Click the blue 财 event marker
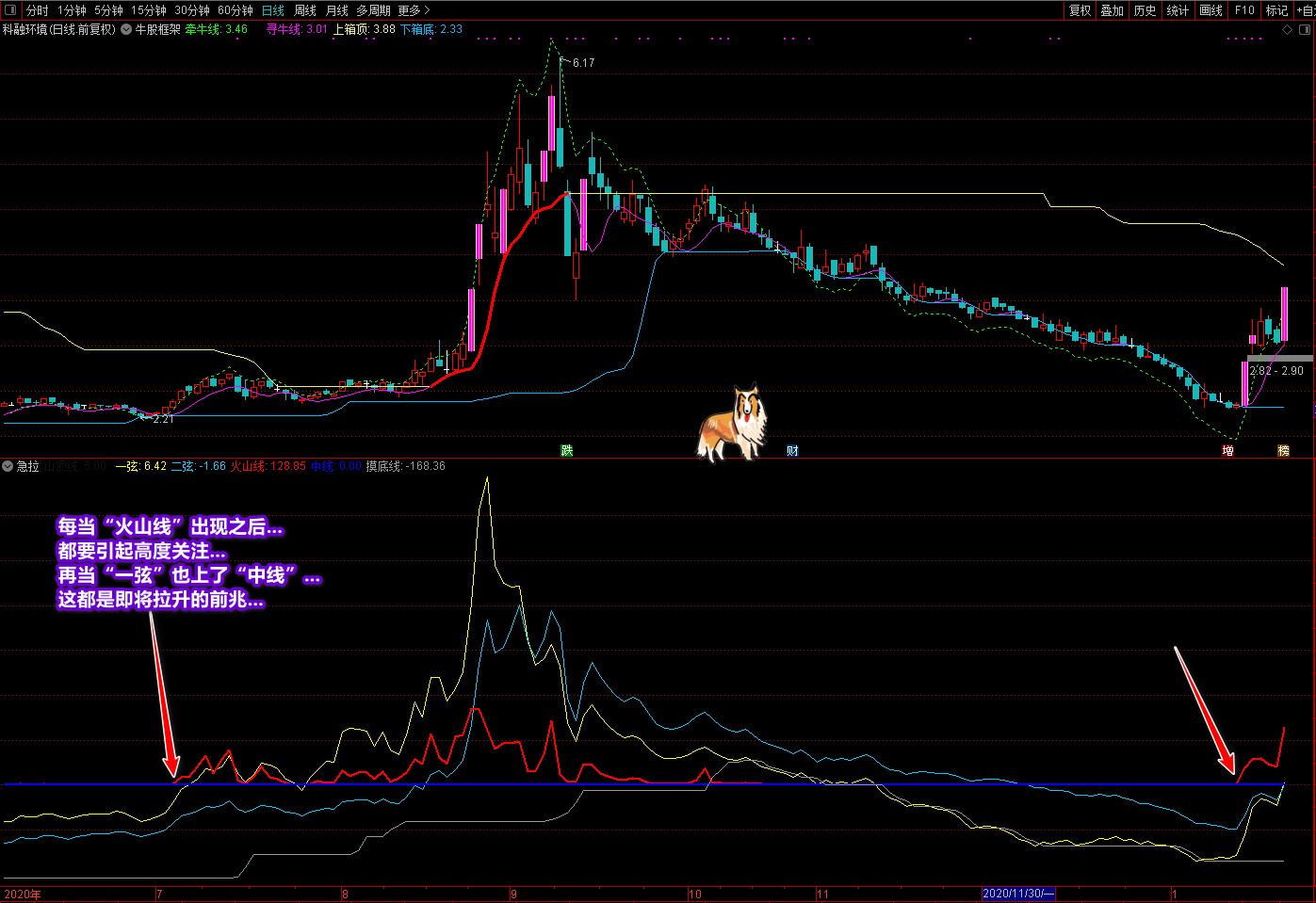Screen dimensions: 1316x903 792,450
